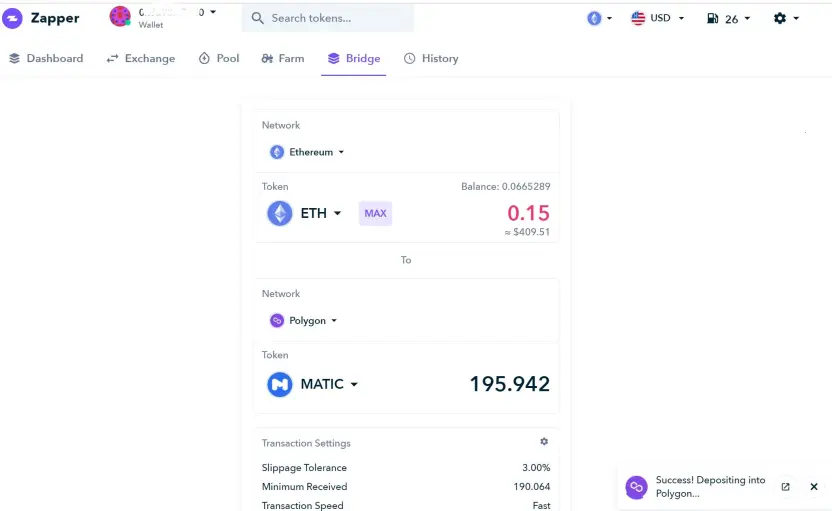This screenshot has width=832, height=511.
Task: Click the Success! Depositing into Polygon text
Action: (x=710, y=487)
